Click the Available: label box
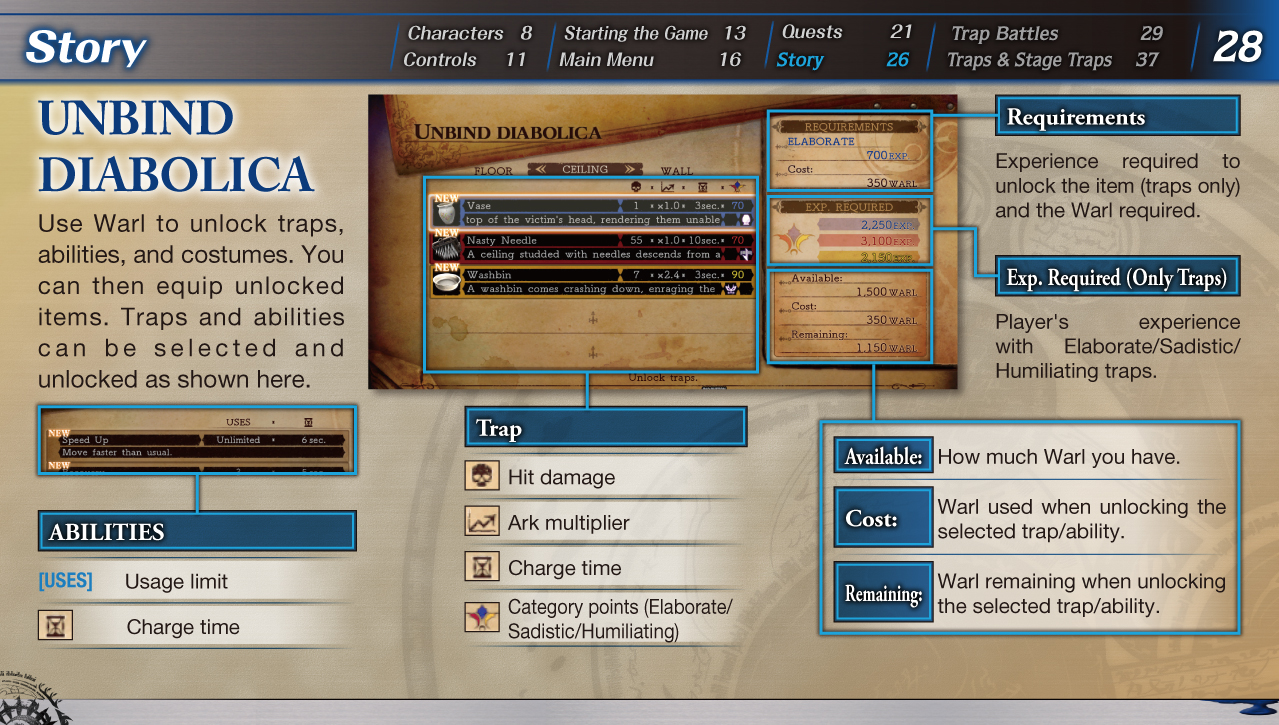The width and height of the screenshot is (1279, 725). [883, 457]
